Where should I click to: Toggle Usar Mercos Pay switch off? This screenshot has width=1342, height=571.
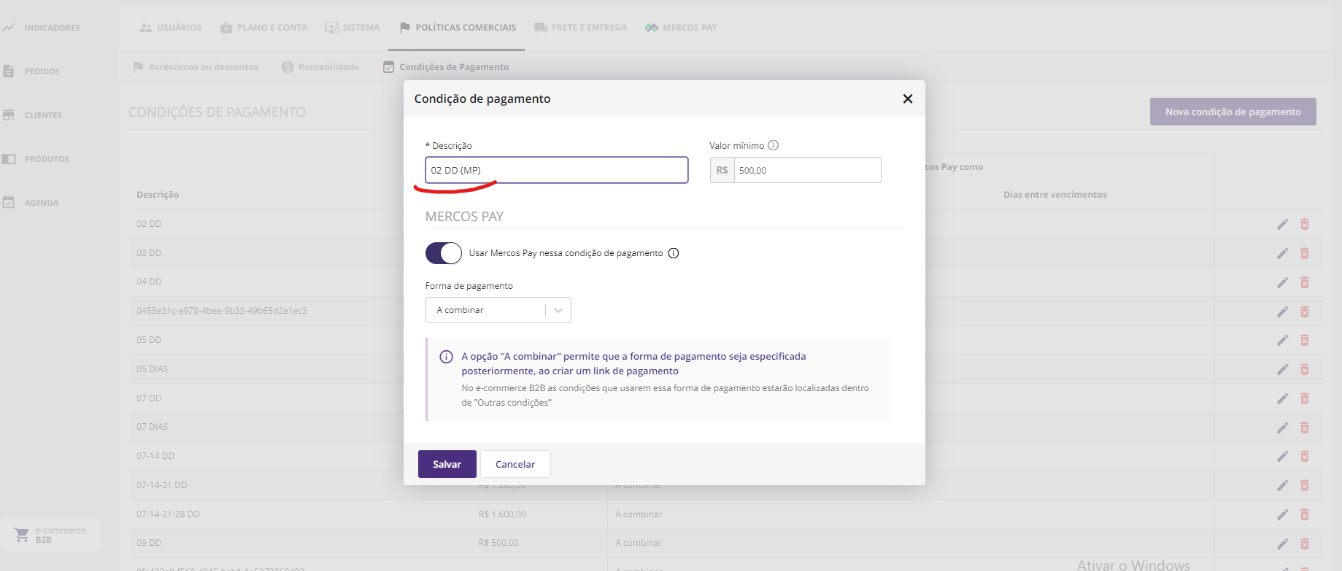pos(444,253)
